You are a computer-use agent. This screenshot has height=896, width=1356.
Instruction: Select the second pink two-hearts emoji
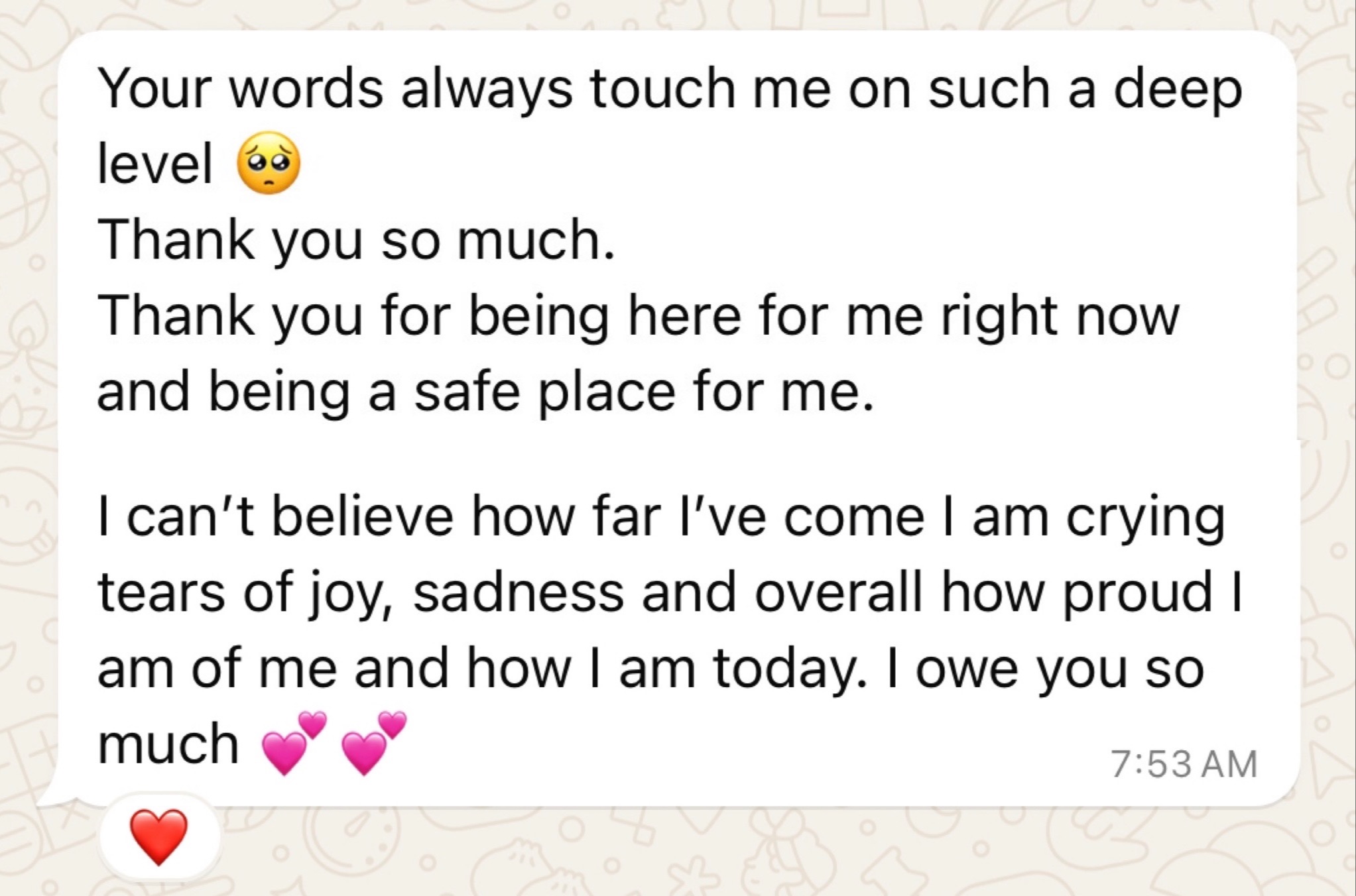[x=373, y=744]
